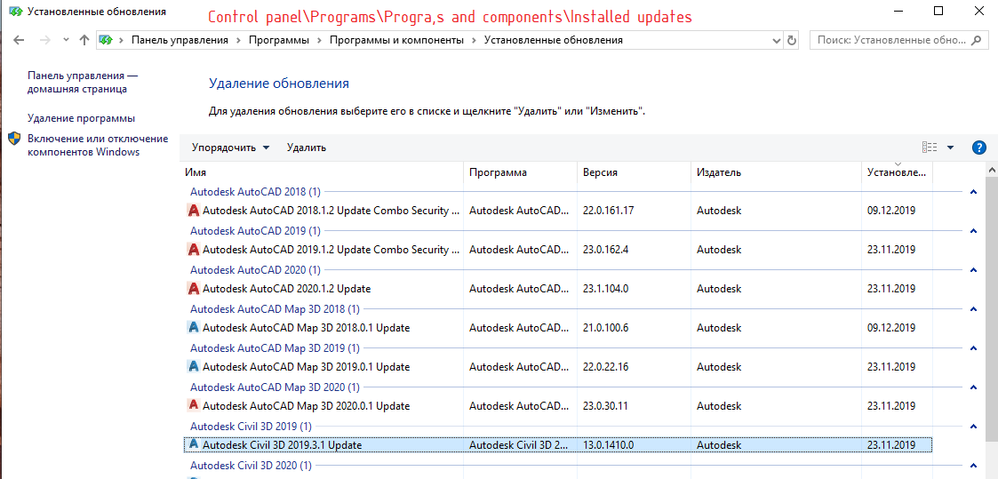Image resolution: width=998 pixels, height=479 pixels.
Task: Collapse the Autodesk Civil 3D 2020 group
Action: pyautogui.click(x=973, y=465)
